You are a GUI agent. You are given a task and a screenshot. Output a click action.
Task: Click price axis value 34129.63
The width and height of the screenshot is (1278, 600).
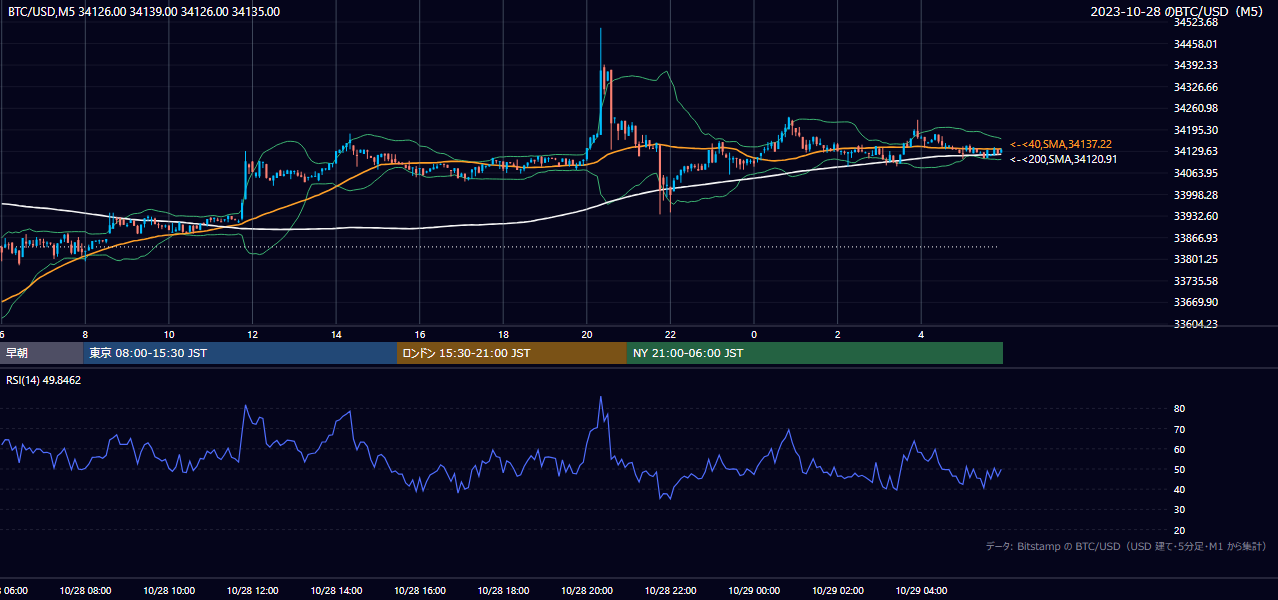[x=1196, y=151]
